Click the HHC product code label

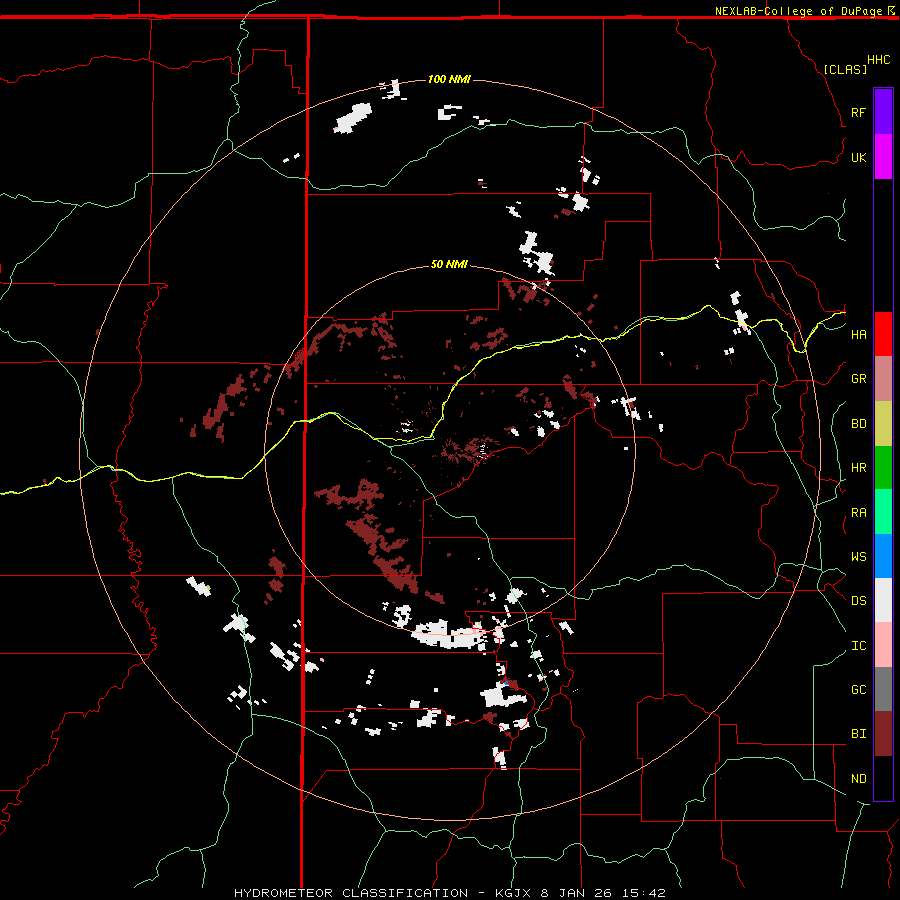(879, 60)
